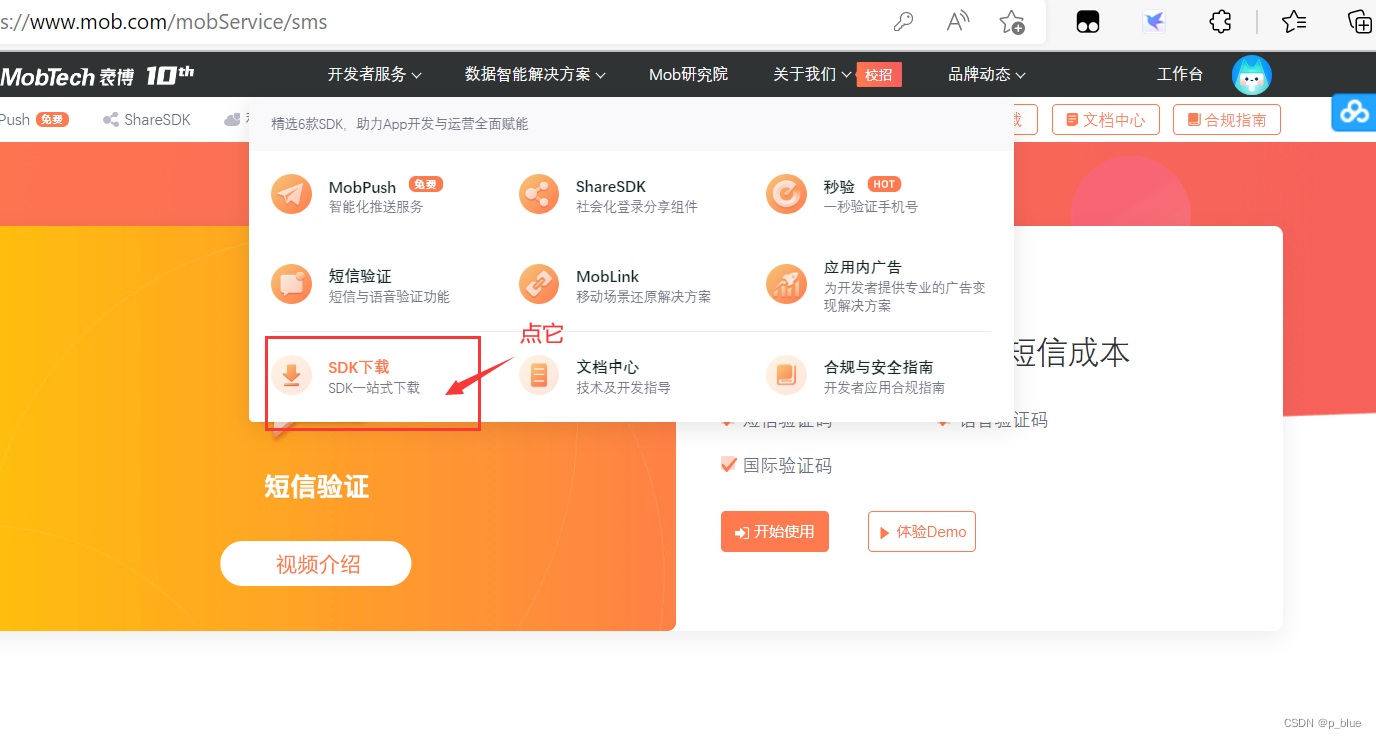Click the 精选6款SDK dropdown header text
This screenshot has height=738, width=1376.
coord(400,124)
